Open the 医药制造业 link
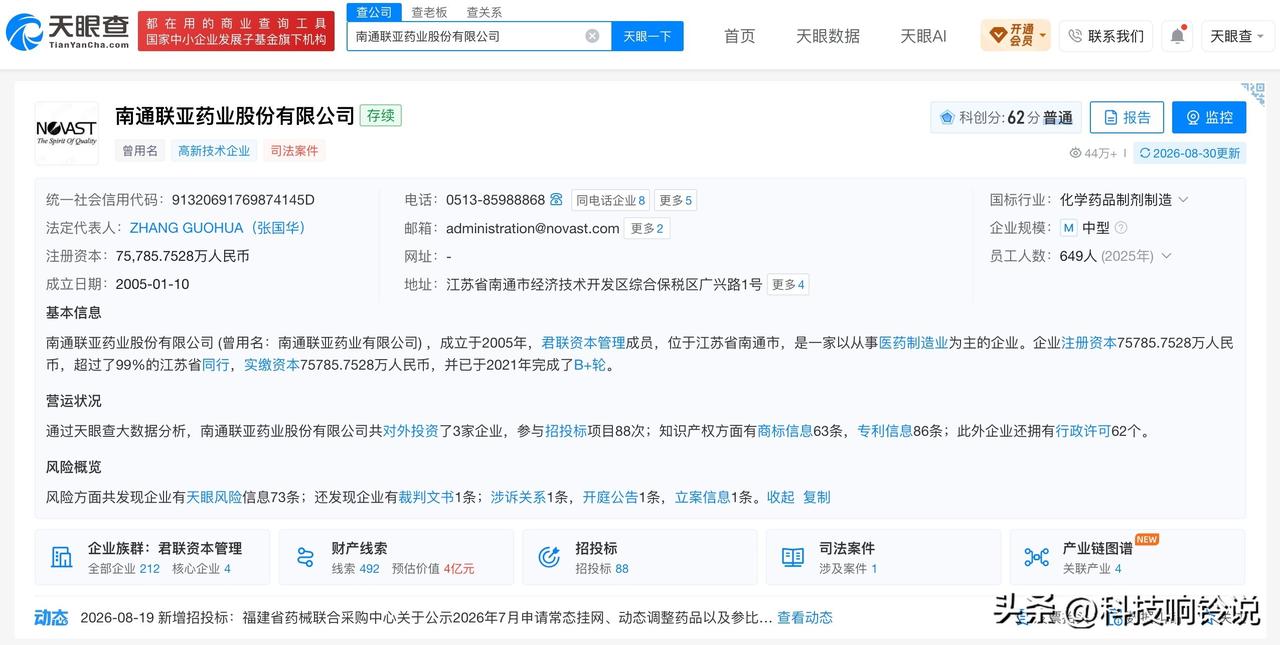The width and height of the screenshot is (1280, 645). (x=913, y=343)
